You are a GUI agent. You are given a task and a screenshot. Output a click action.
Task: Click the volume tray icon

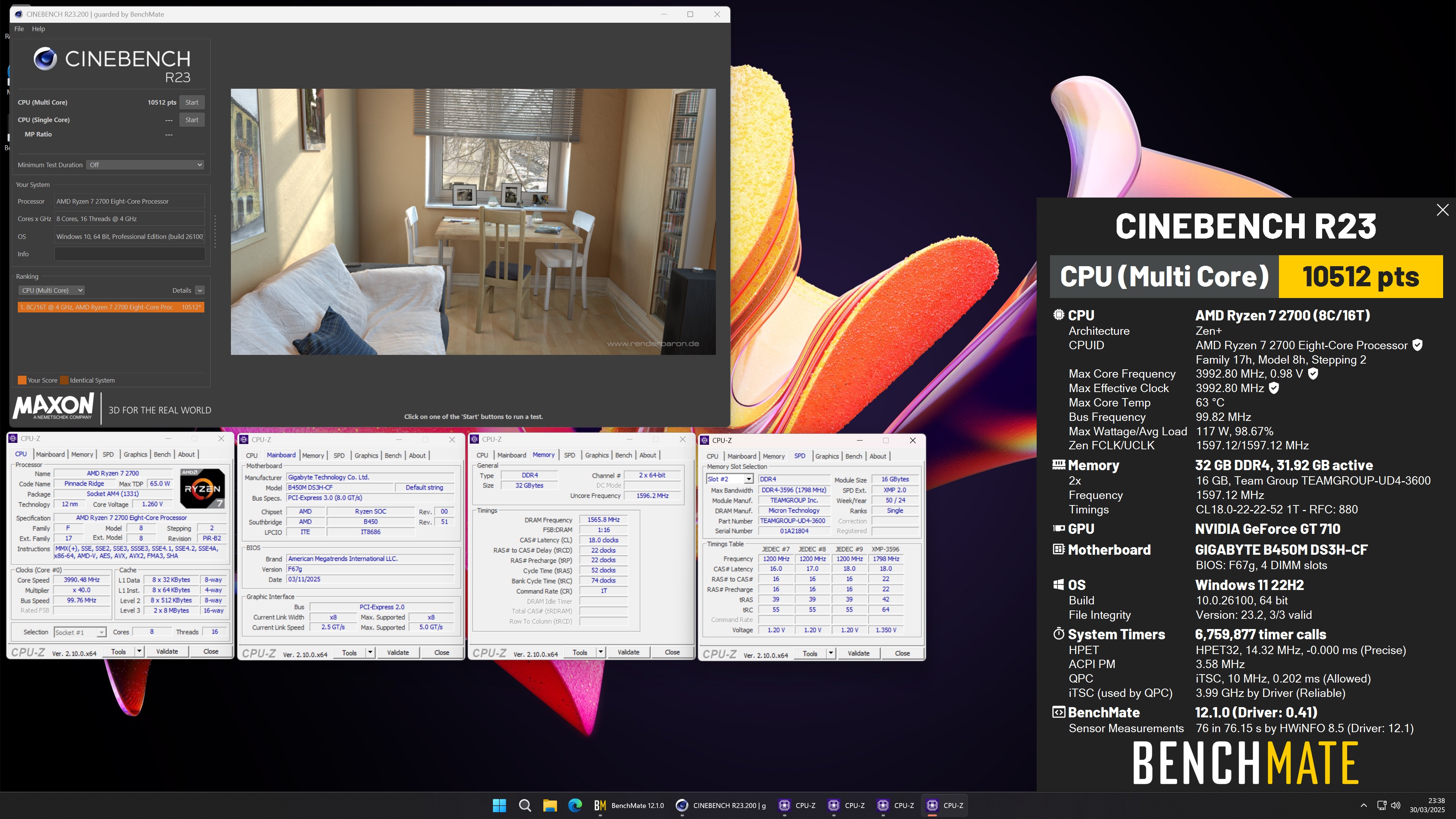(1395, 805)
